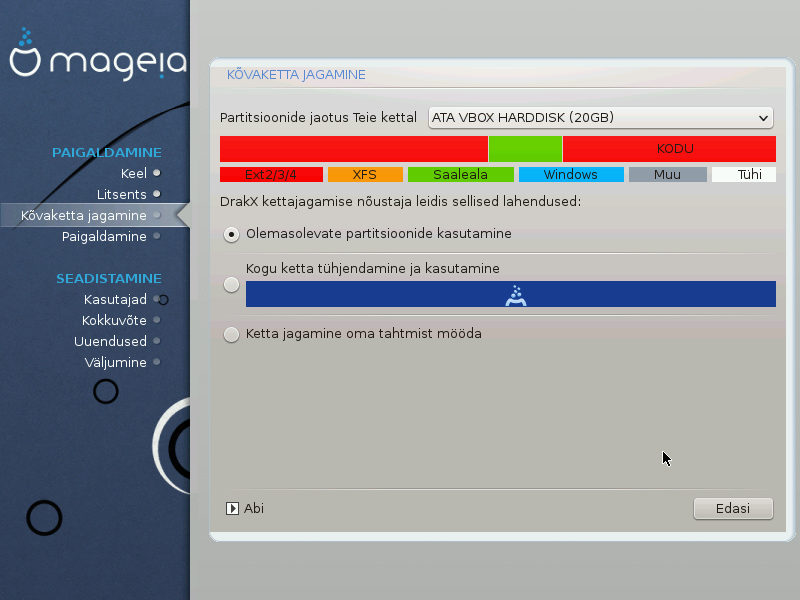The height and width of the screenshot is (600, 800).
Task: Click the blue Mageia full-disk preview bar
Action: [x=511, y=294]
